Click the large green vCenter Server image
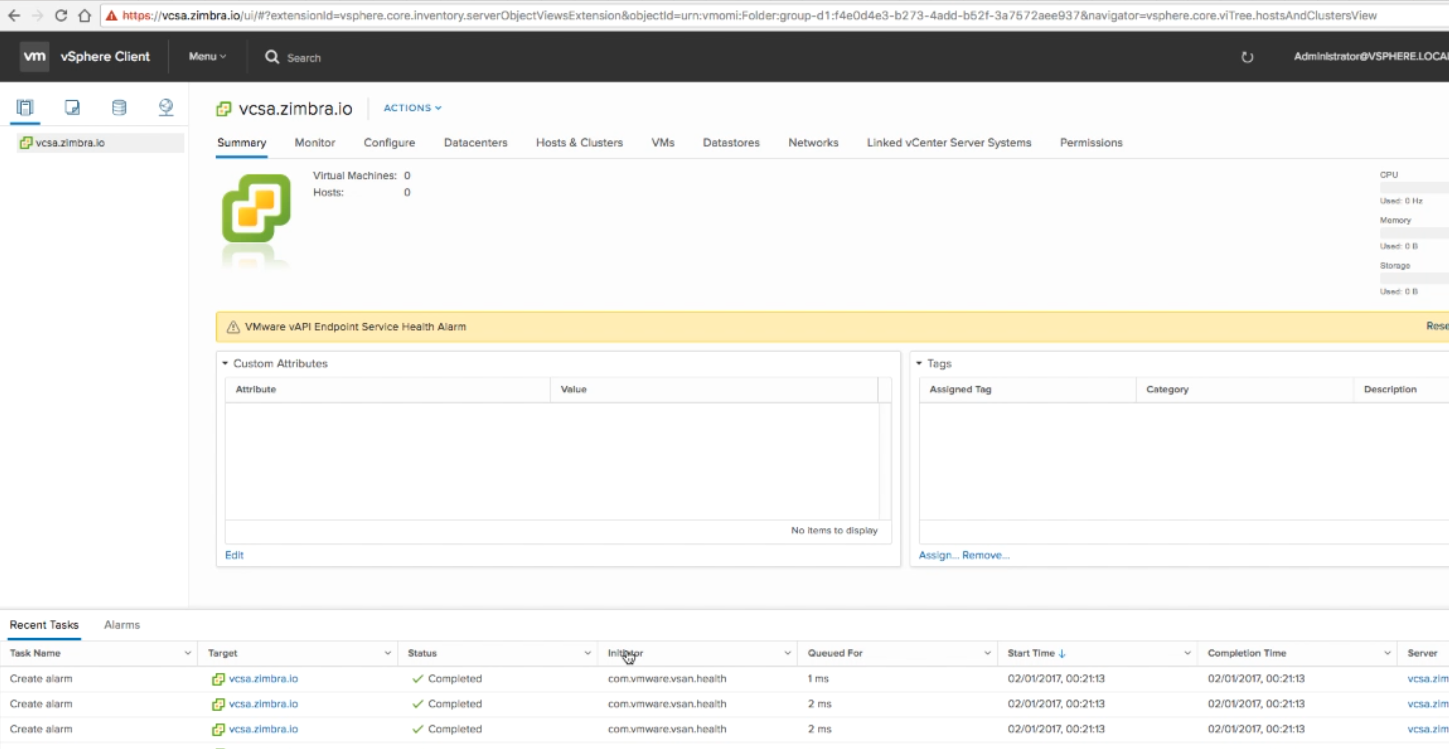1449x749 pixels. 257,208
